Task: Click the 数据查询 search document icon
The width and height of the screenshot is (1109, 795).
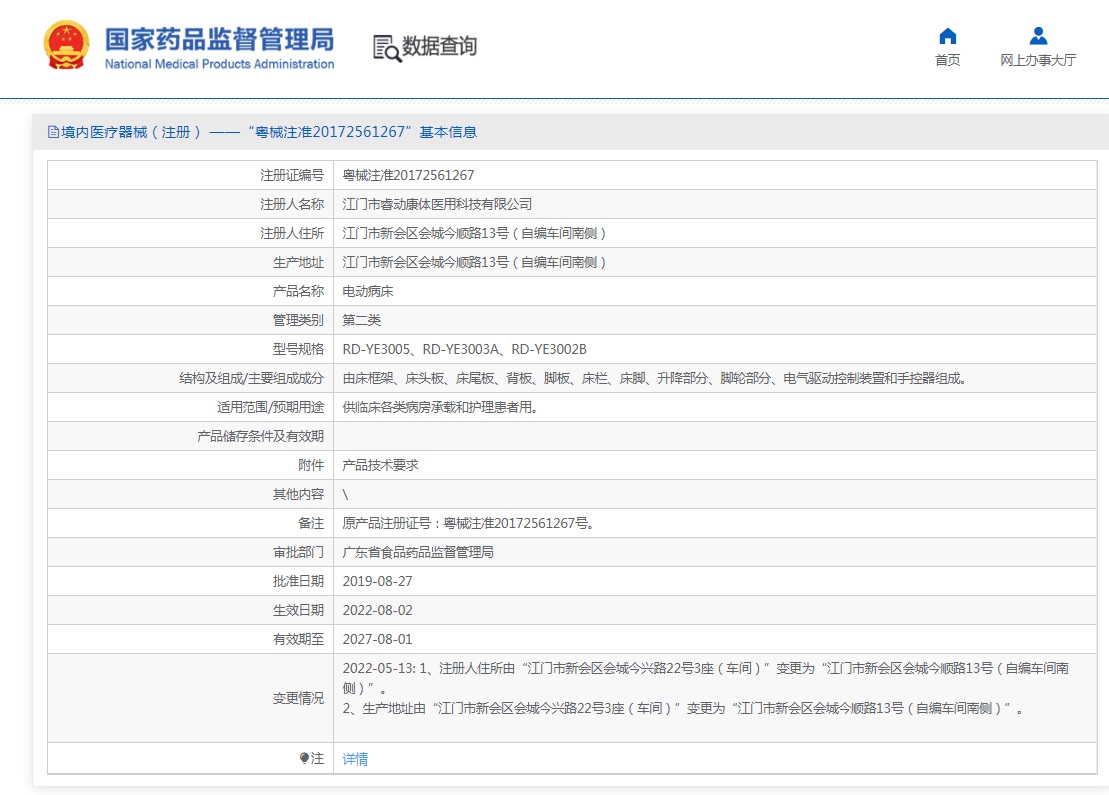Action: pos(387,48)
